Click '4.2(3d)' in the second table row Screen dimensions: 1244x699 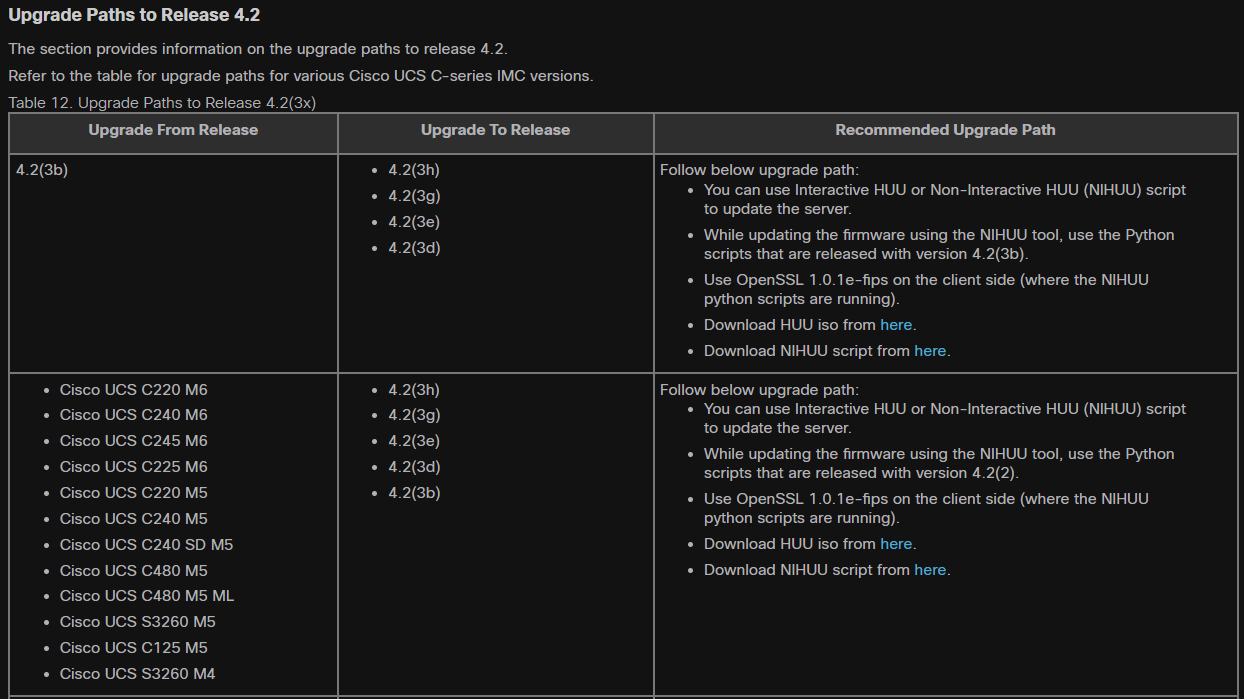[x=414, y=467]
